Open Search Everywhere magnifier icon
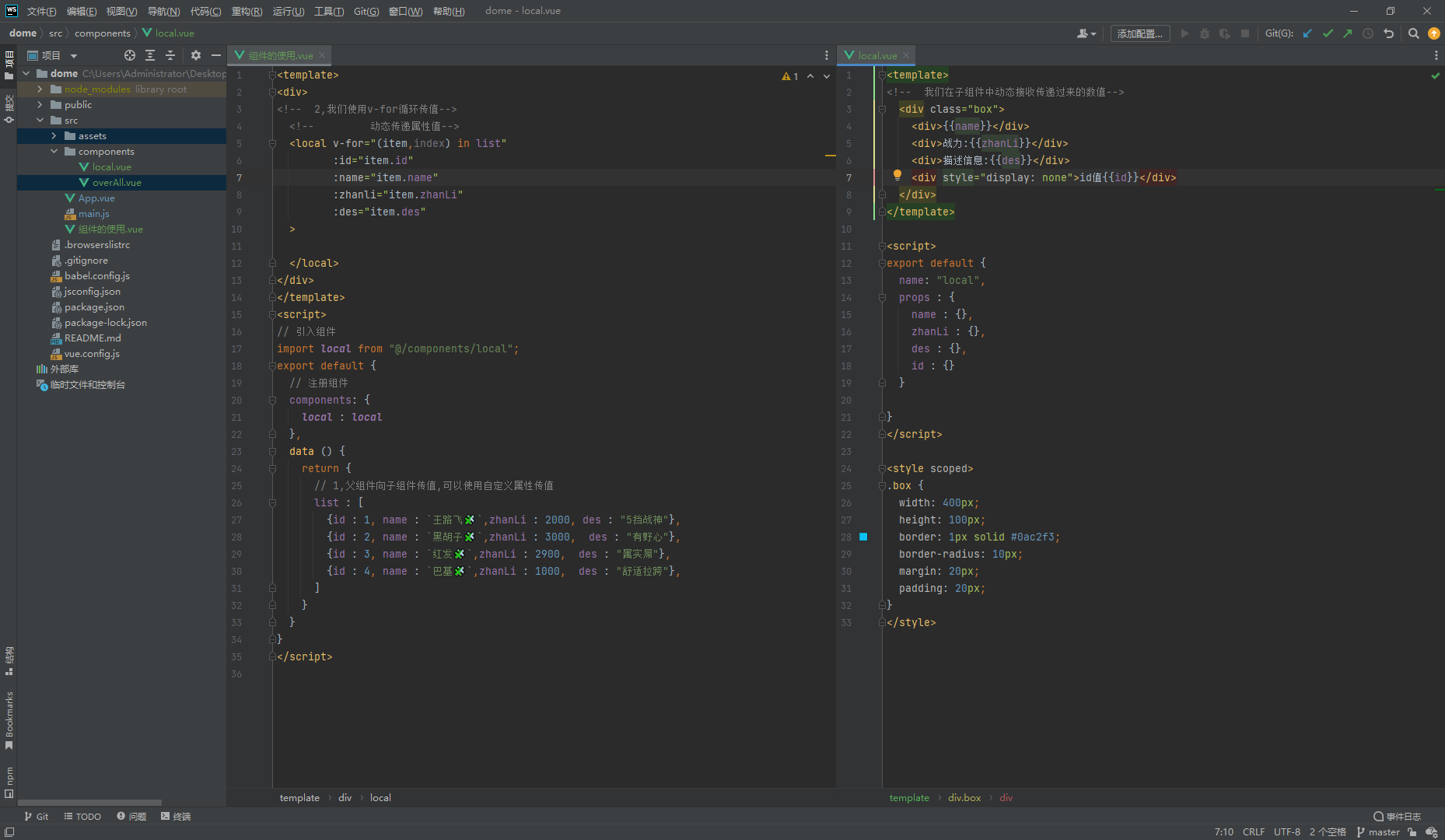Screen dimensions: 1445x840 tap(1414, 33)
